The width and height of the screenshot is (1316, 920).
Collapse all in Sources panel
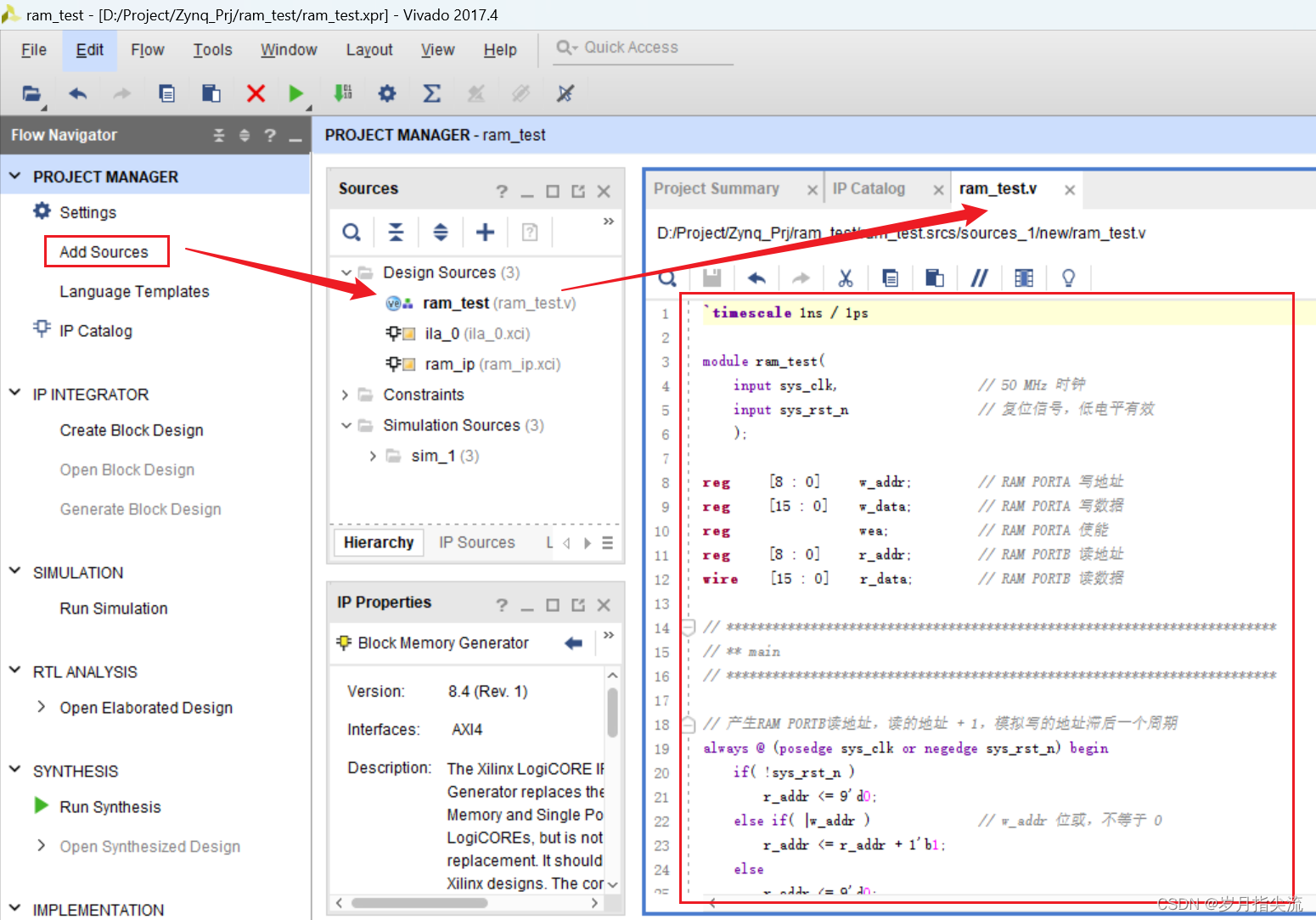tap(396, 232)
